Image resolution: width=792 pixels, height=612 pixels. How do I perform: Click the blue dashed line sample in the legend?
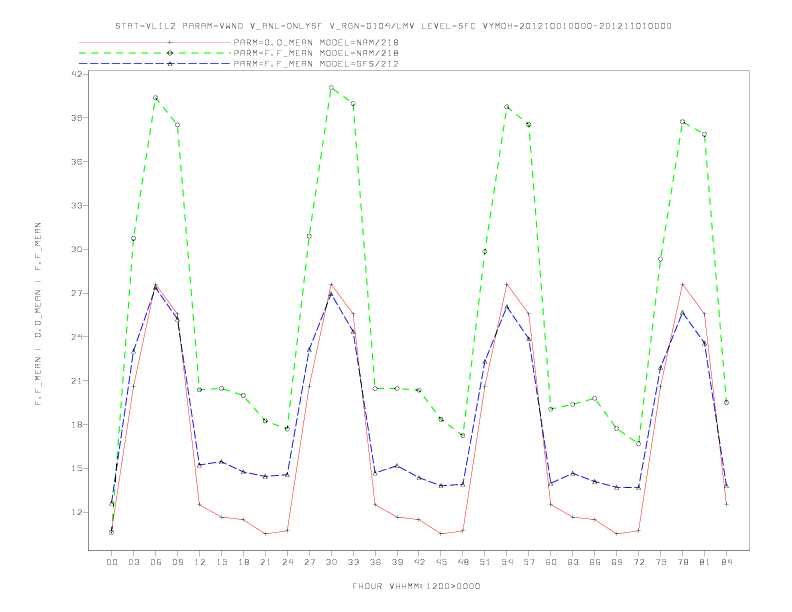(155, 64)
